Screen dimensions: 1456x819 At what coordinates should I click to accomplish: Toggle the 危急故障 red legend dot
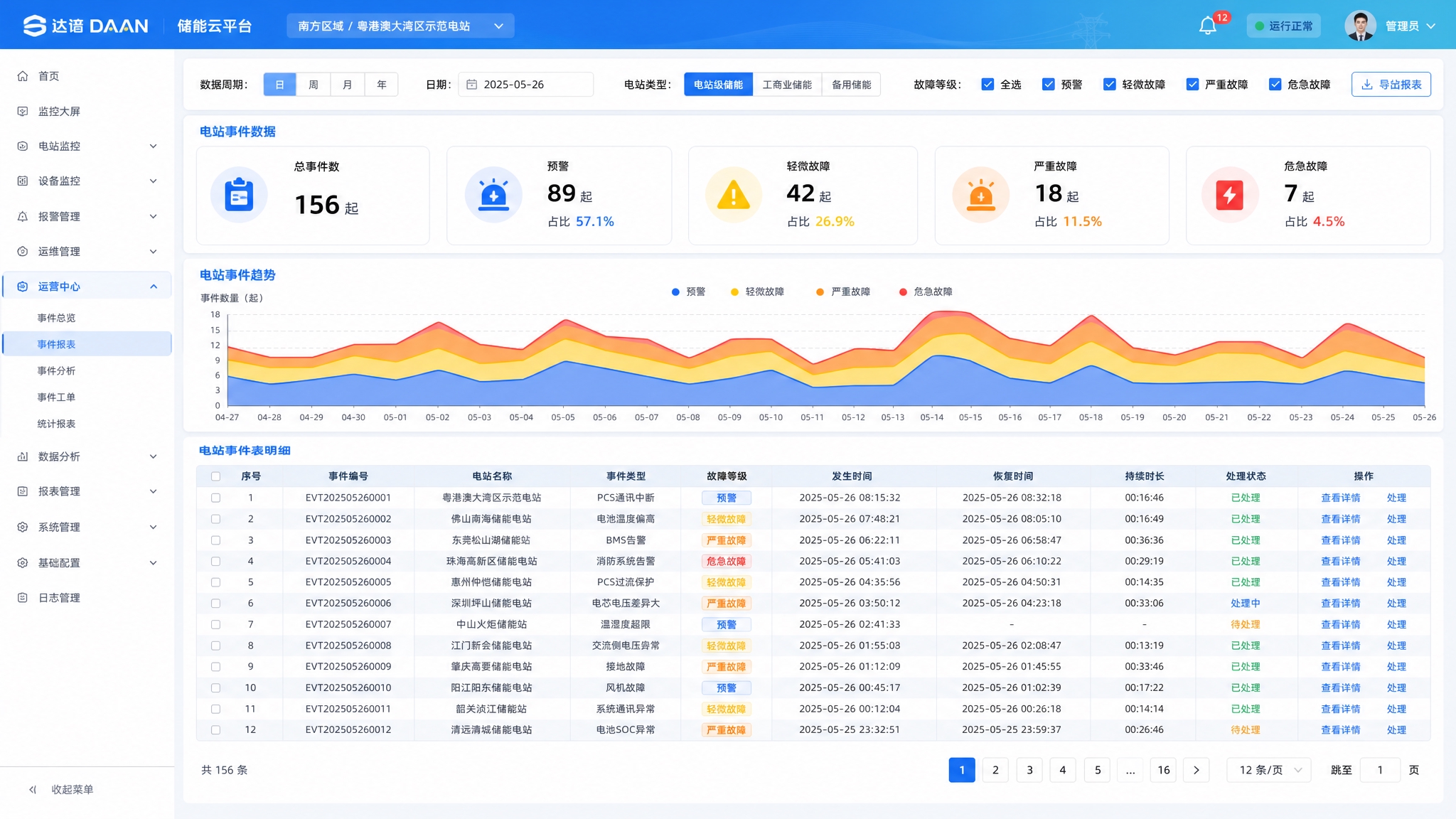[x=903, y=292]
